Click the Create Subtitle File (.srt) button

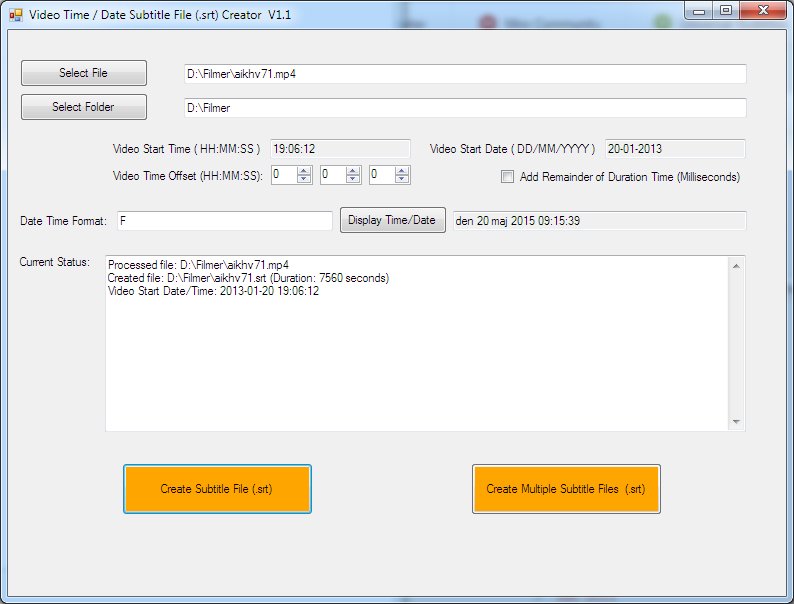click(217, 489)
